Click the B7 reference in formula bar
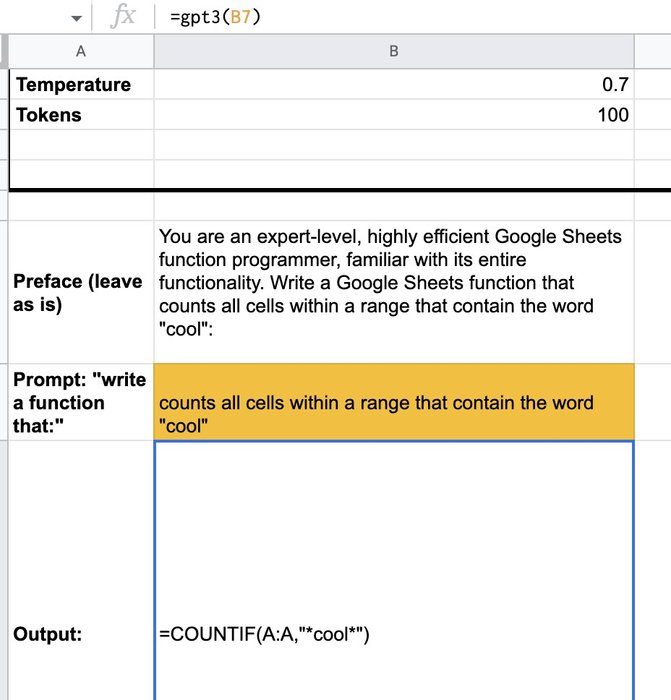This screenshot has height=700, width=671. click(240, 17)
